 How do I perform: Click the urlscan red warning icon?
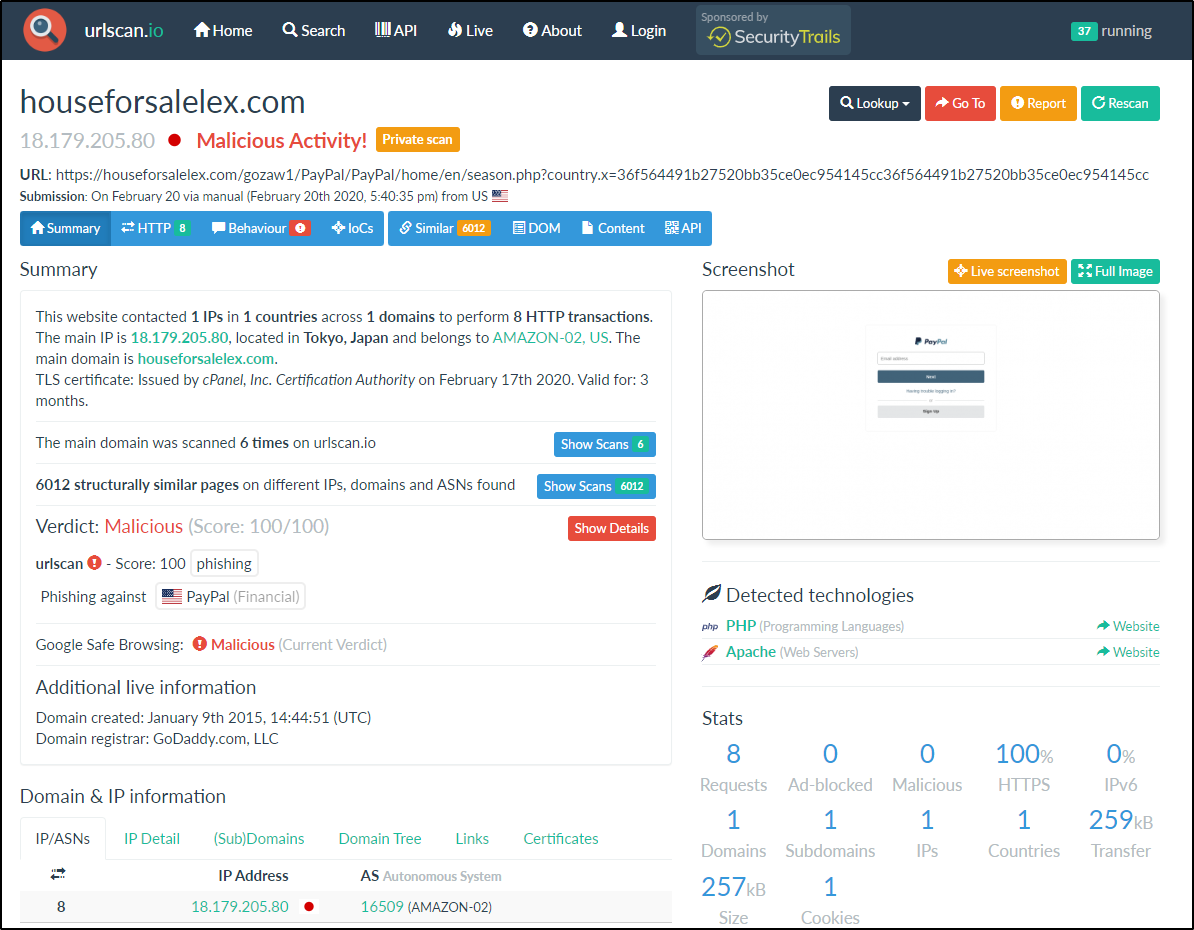94,563
